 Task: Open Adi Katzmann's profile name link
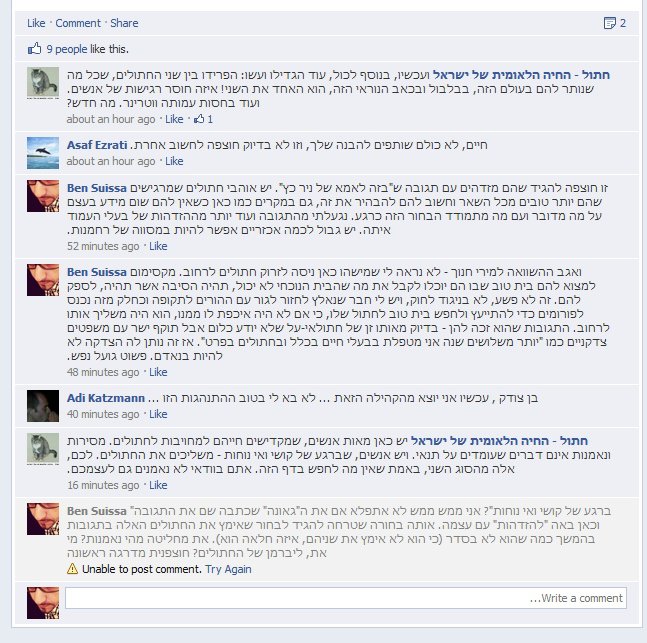click(106, 398)
